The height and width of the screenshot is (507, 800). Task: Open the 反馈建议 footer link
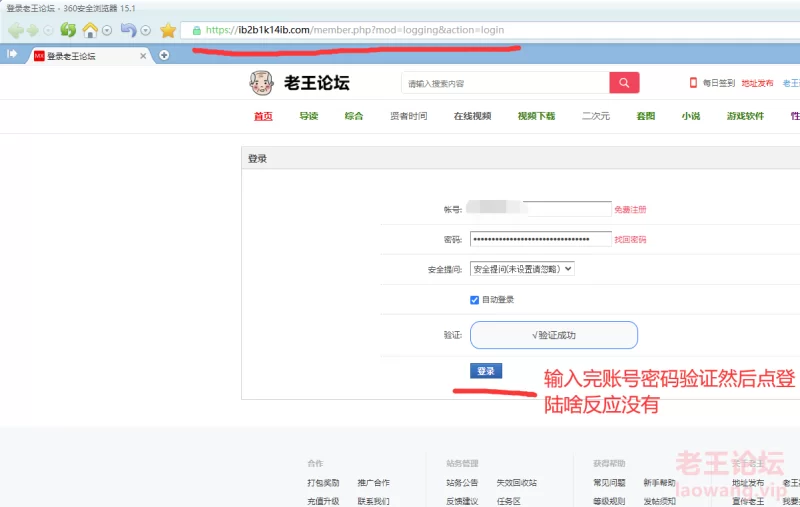[x=462, y=501]
